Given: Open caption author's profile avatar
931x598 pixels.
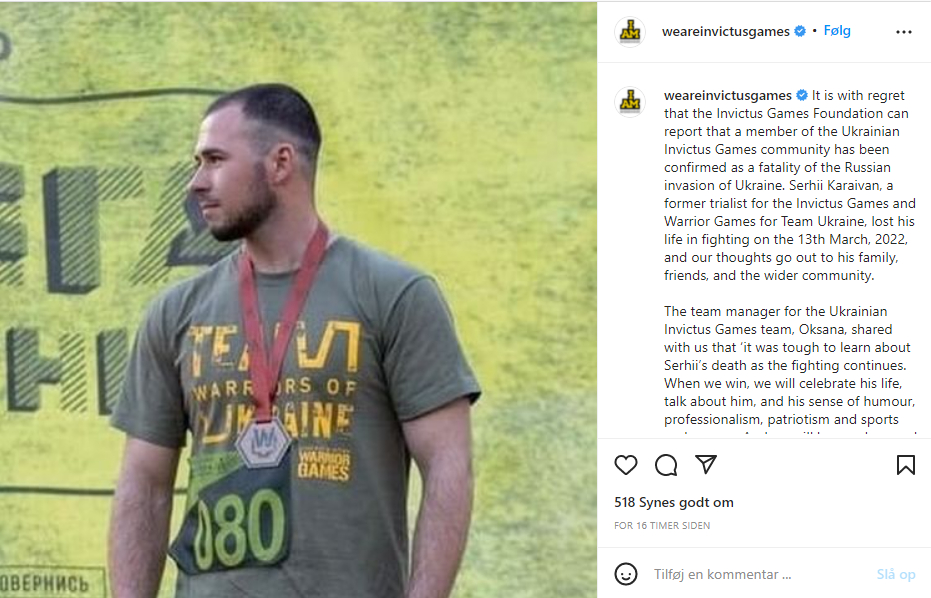Looking at the screenshot, I should [630, 102].
